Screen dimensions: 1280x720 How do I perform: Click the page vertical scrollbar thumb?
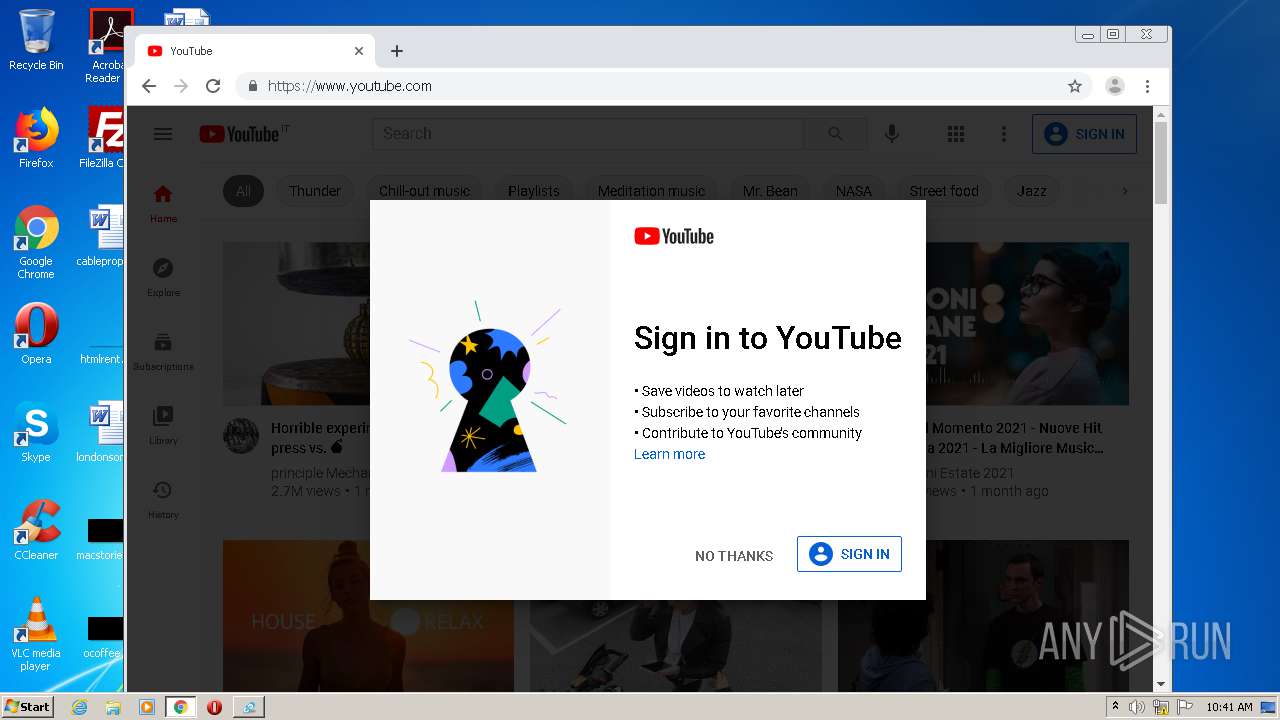click(1161, 162)
